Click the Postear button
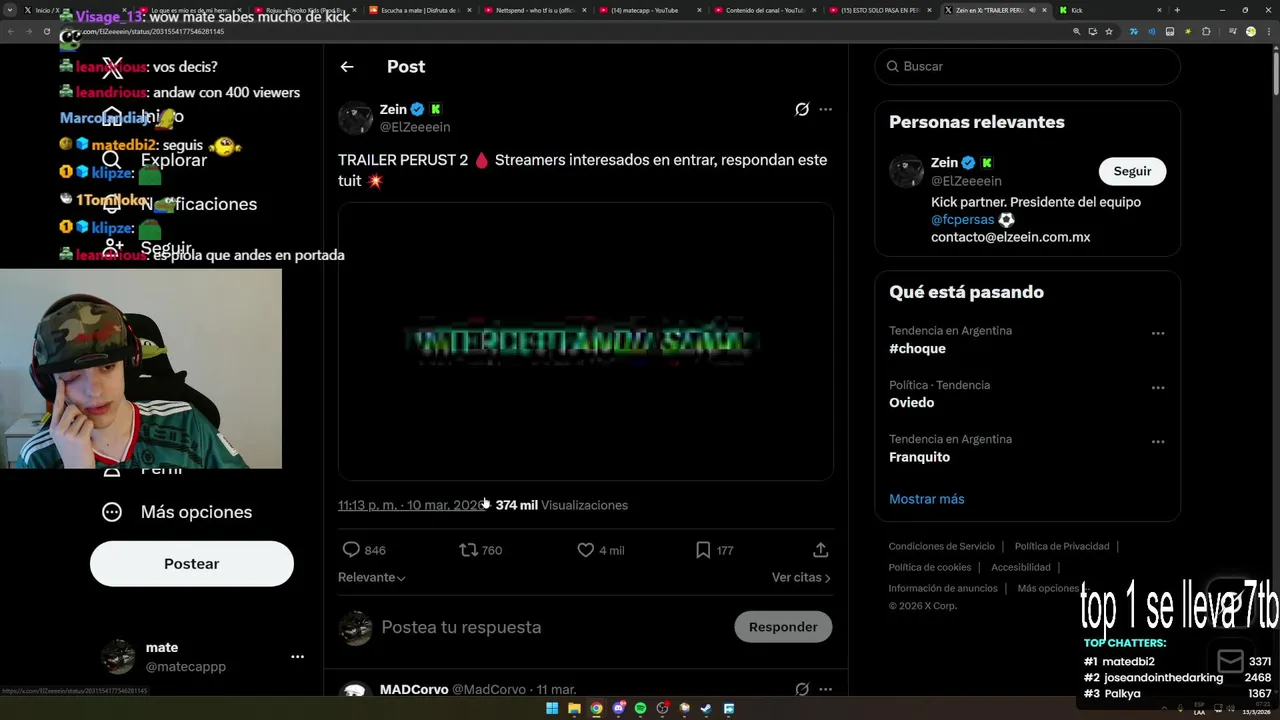 pyautogui.click(x=192, y=564)
